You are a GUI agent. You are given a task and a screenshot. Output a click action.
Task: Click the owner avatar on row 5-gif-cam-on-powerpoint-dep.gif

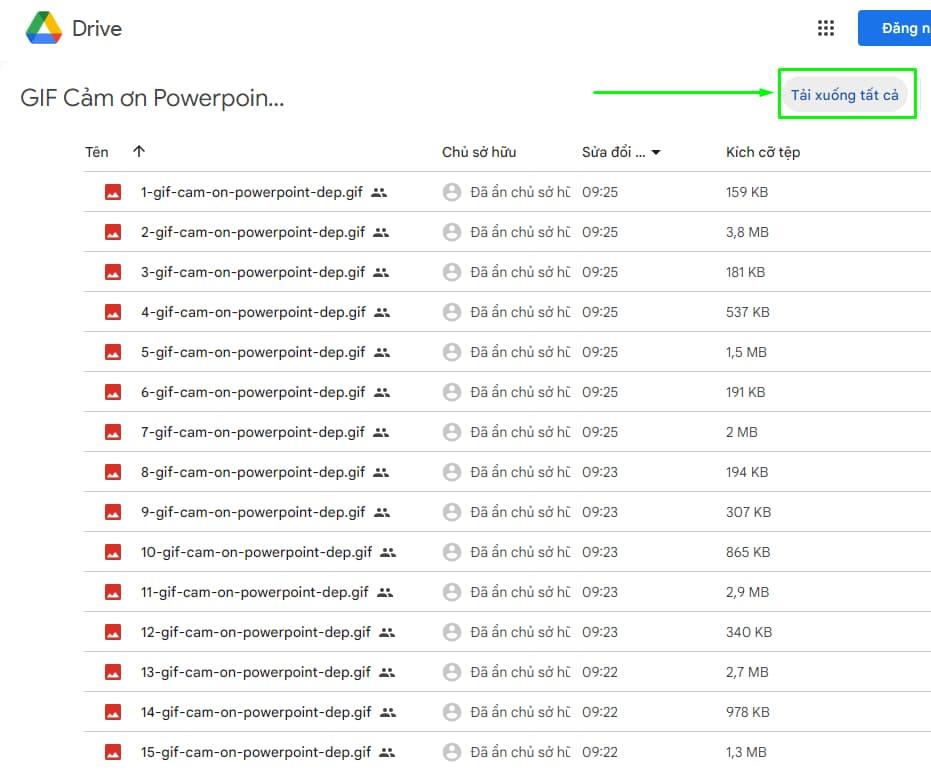click(451, 351)
